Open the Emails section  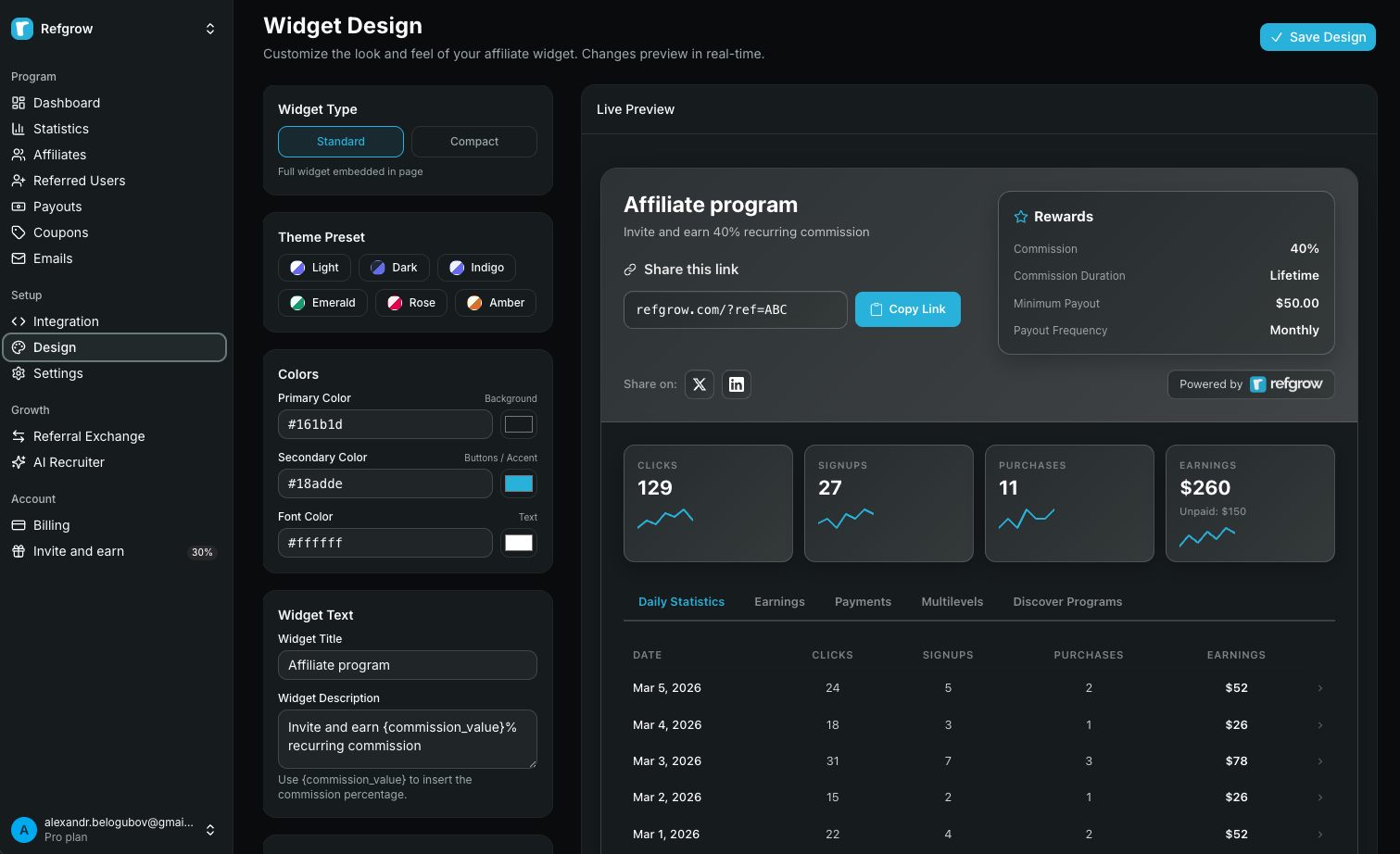point(51,258)
